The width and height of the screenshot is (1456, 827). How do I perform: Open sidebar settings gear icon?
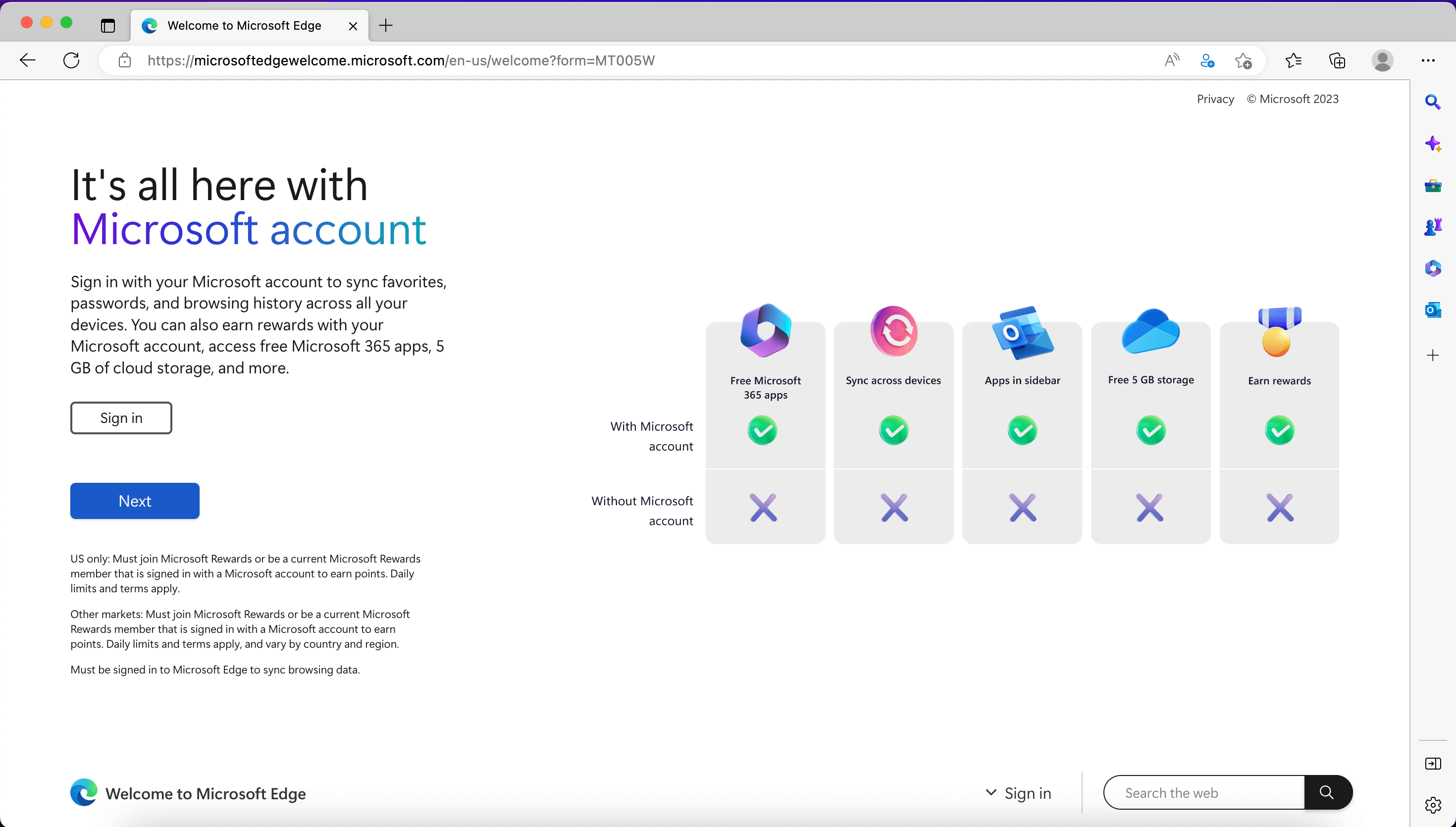point(1433,805)
